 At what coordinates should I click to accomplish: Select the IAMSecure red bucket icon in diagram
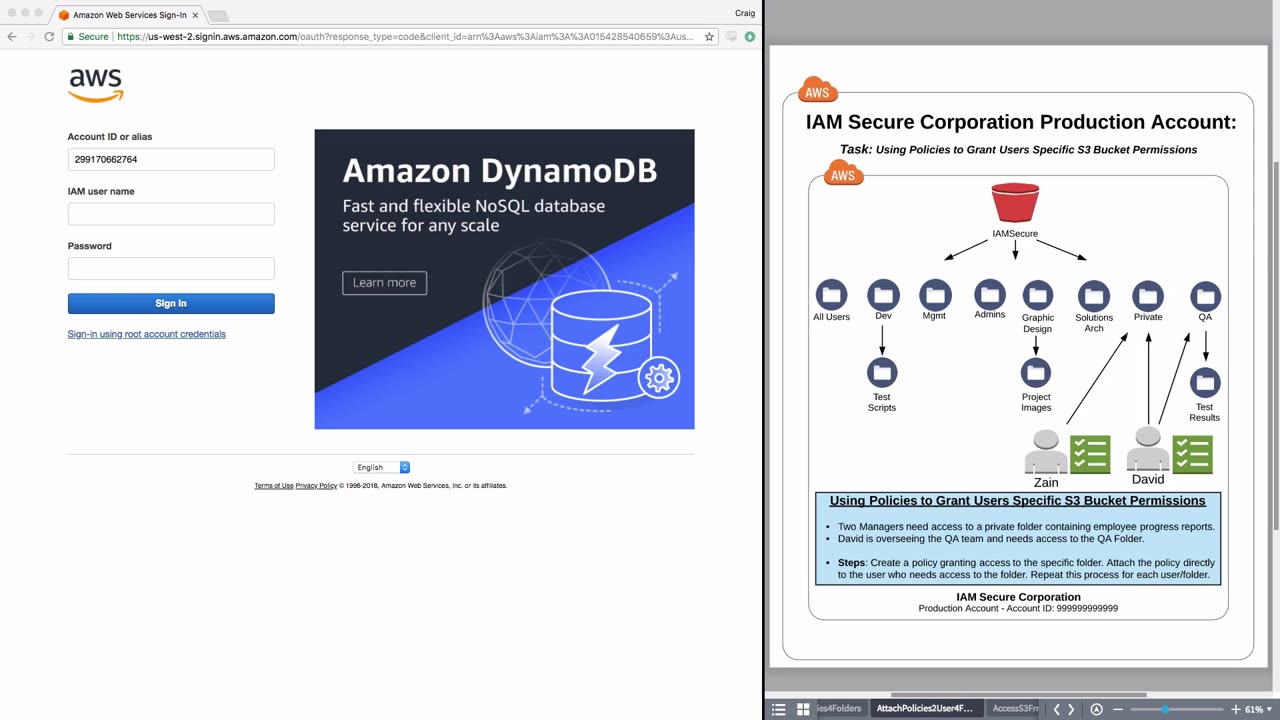pos(1015,203)
